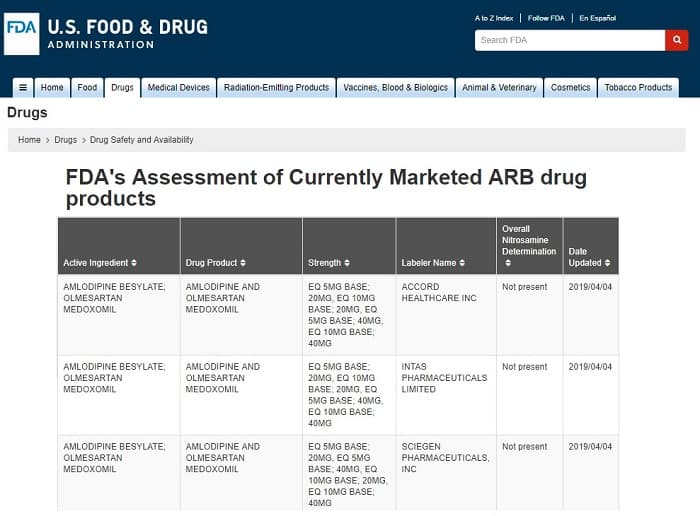
Task: Open the Cosmetics tab
Action: [x=571, y=87]
